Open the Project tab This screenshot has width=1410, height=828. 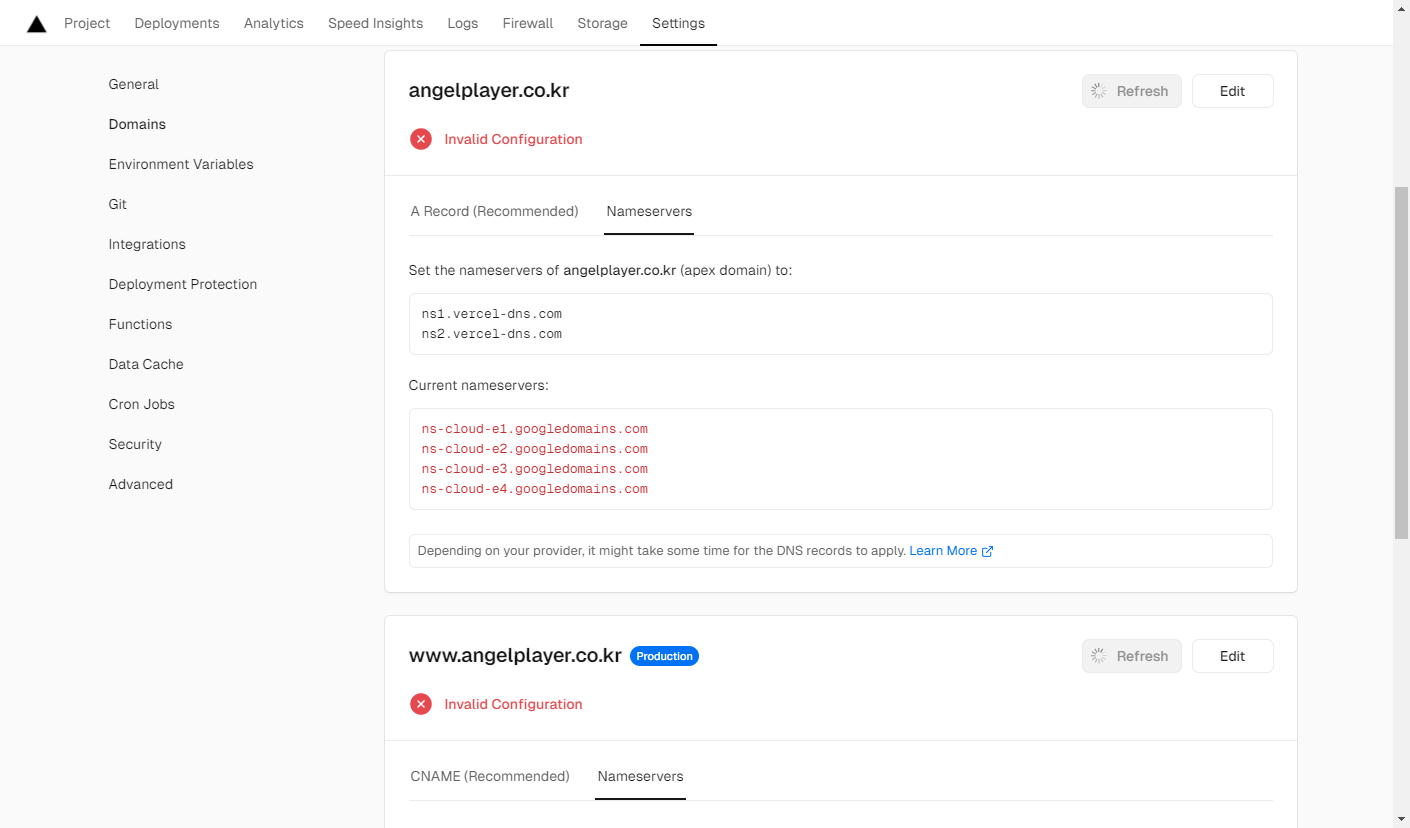pos(87,23)
